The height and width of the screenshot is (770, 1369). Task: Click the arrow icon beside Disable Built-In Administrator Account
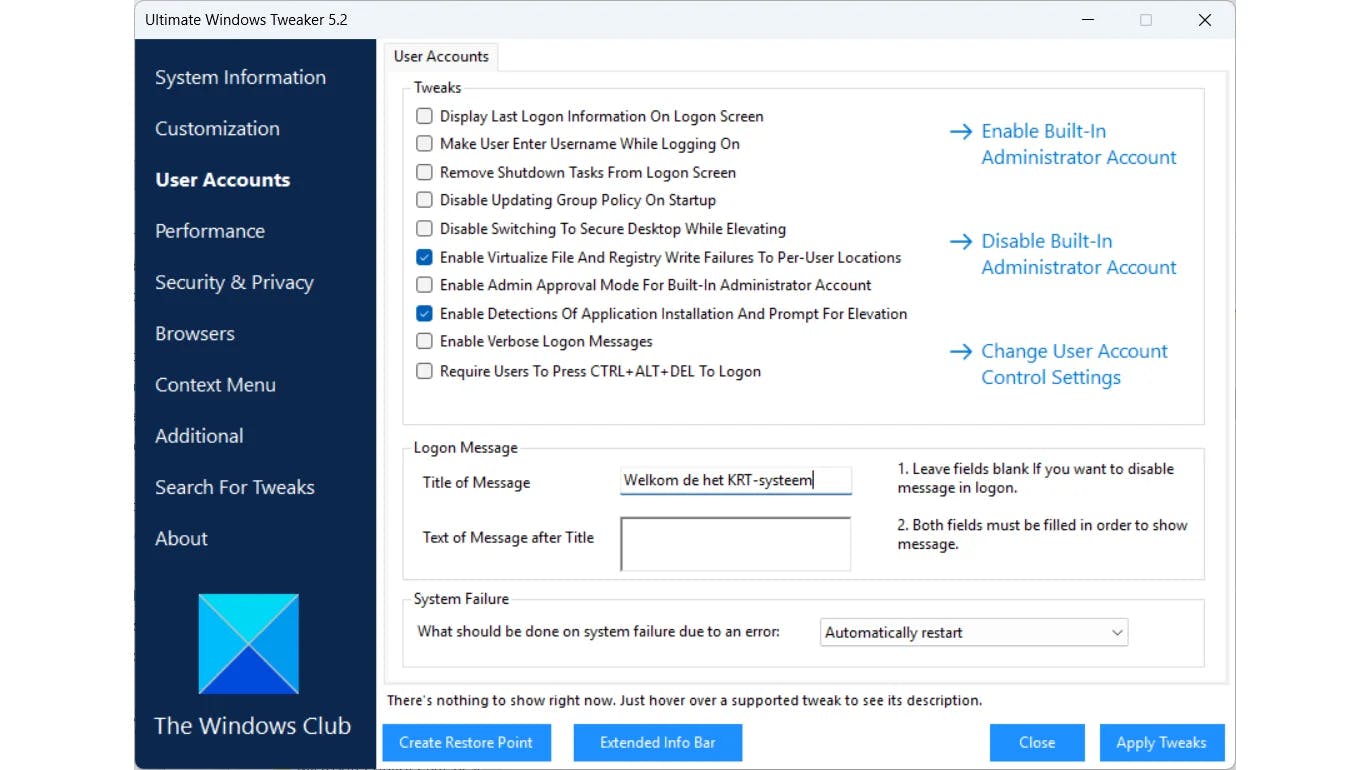[961, 242]
